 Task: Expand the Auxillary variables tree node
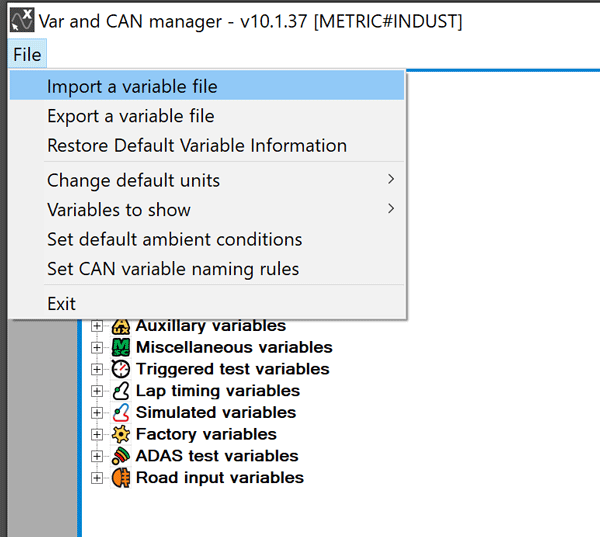point(97,326)
